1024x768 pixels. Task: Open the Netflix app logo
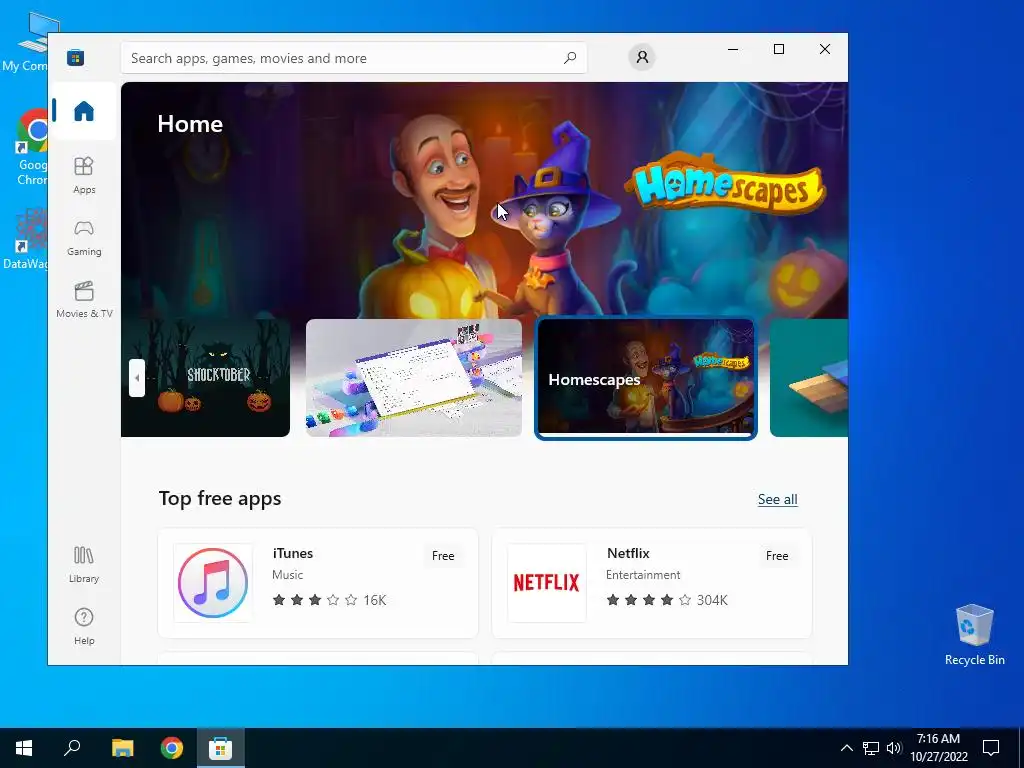[x=547, y=583]
